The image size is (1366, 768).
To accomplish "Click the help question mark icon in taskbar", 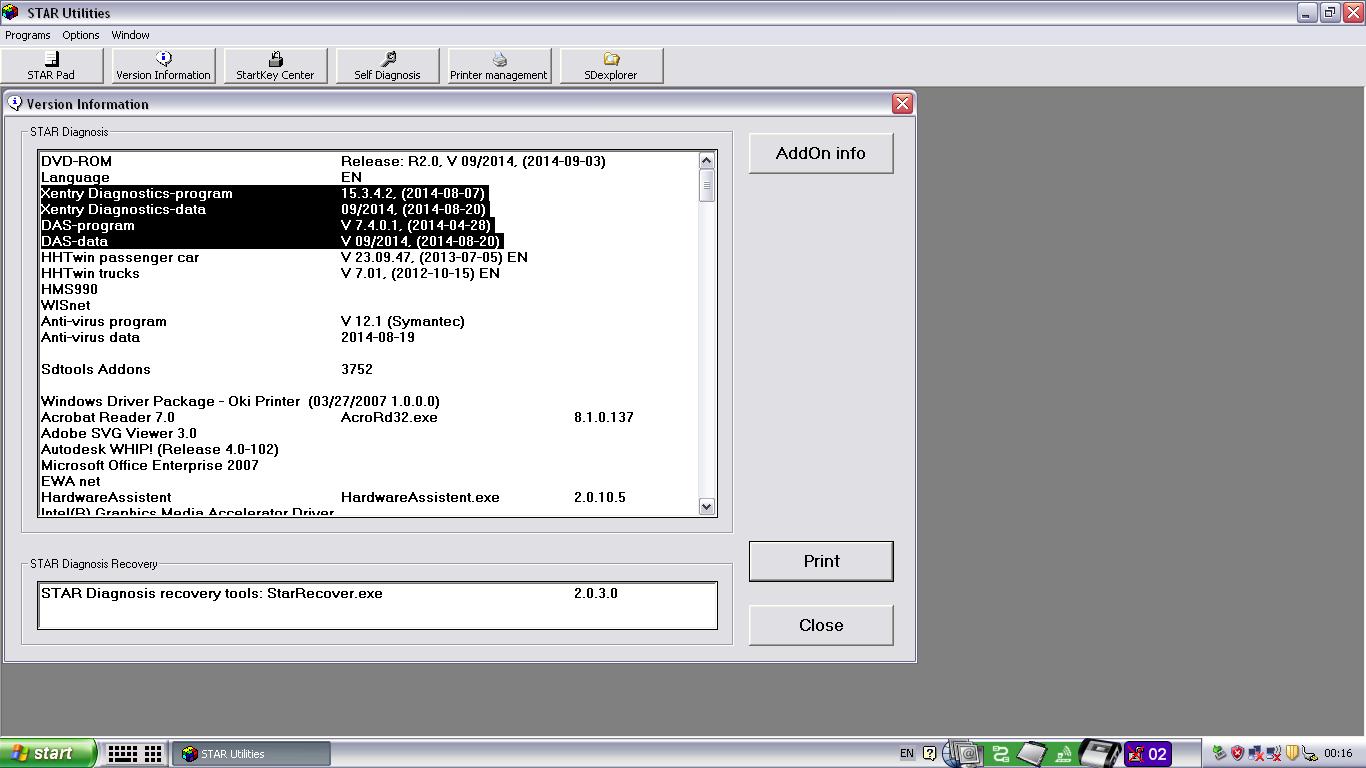I will (930, 754).
